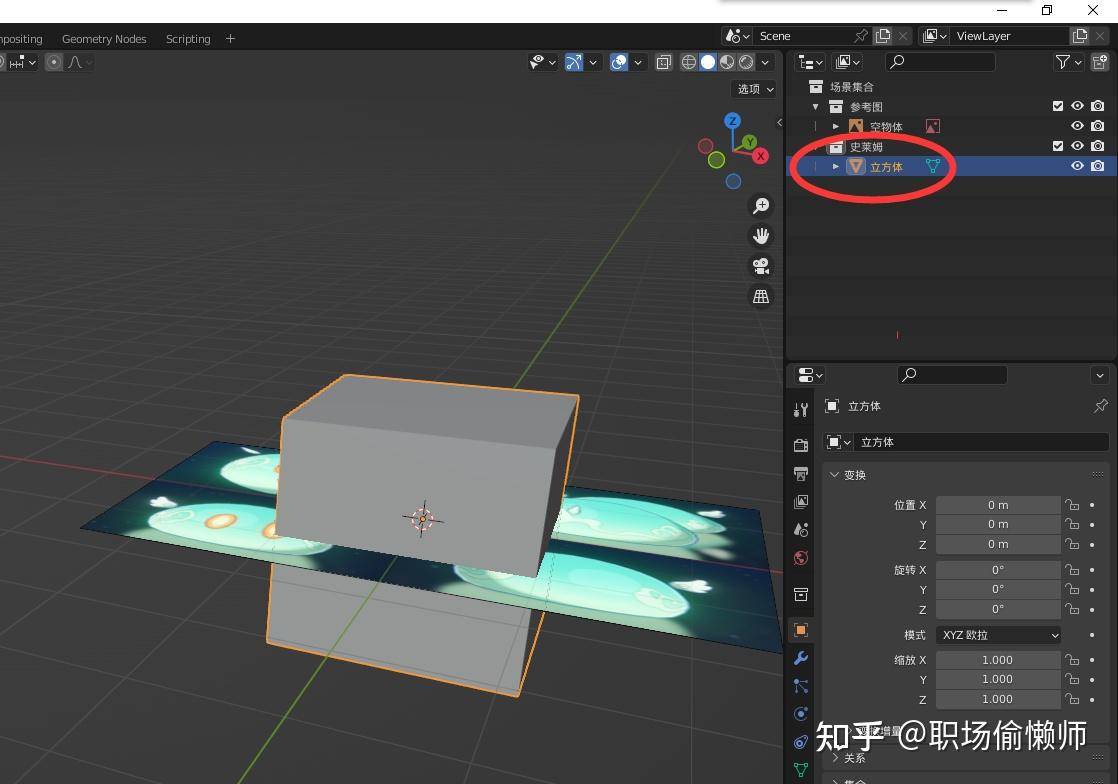1118x784 pixels.
Task: Open outliner editor type menu
Action: tap(810, 62)
